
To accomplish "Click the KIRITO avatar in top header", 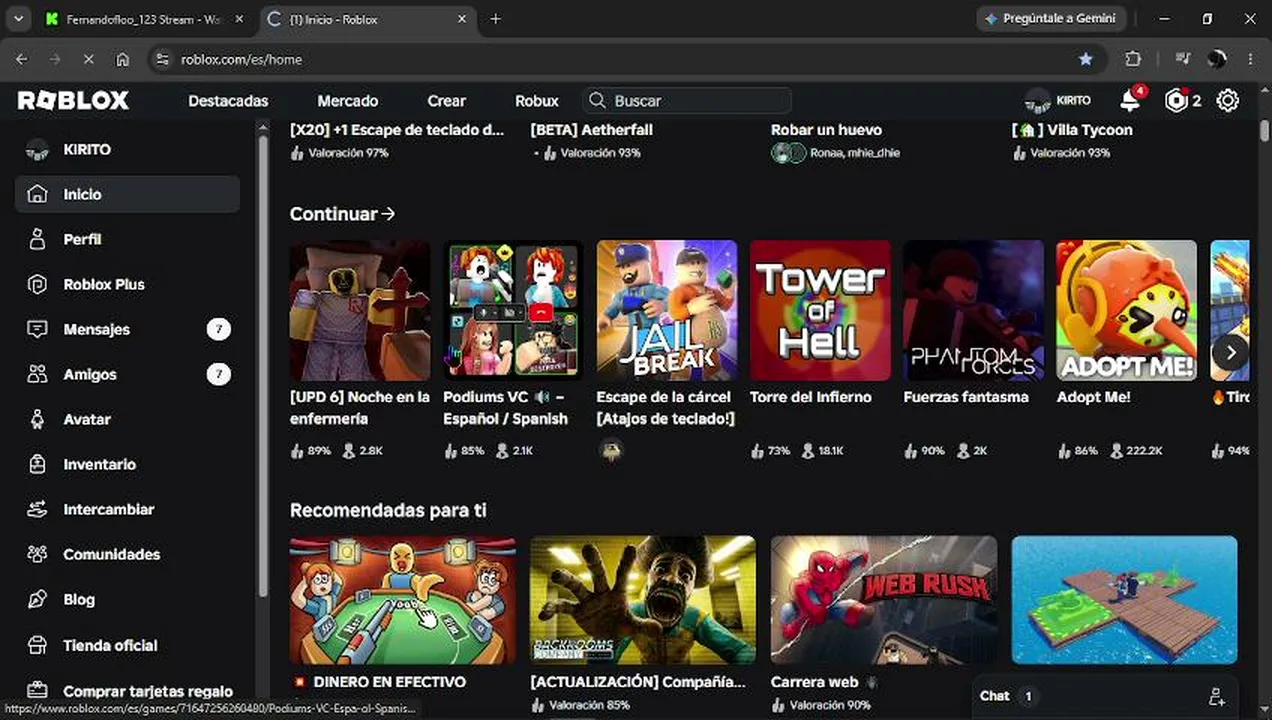I will coord(1038,101).
